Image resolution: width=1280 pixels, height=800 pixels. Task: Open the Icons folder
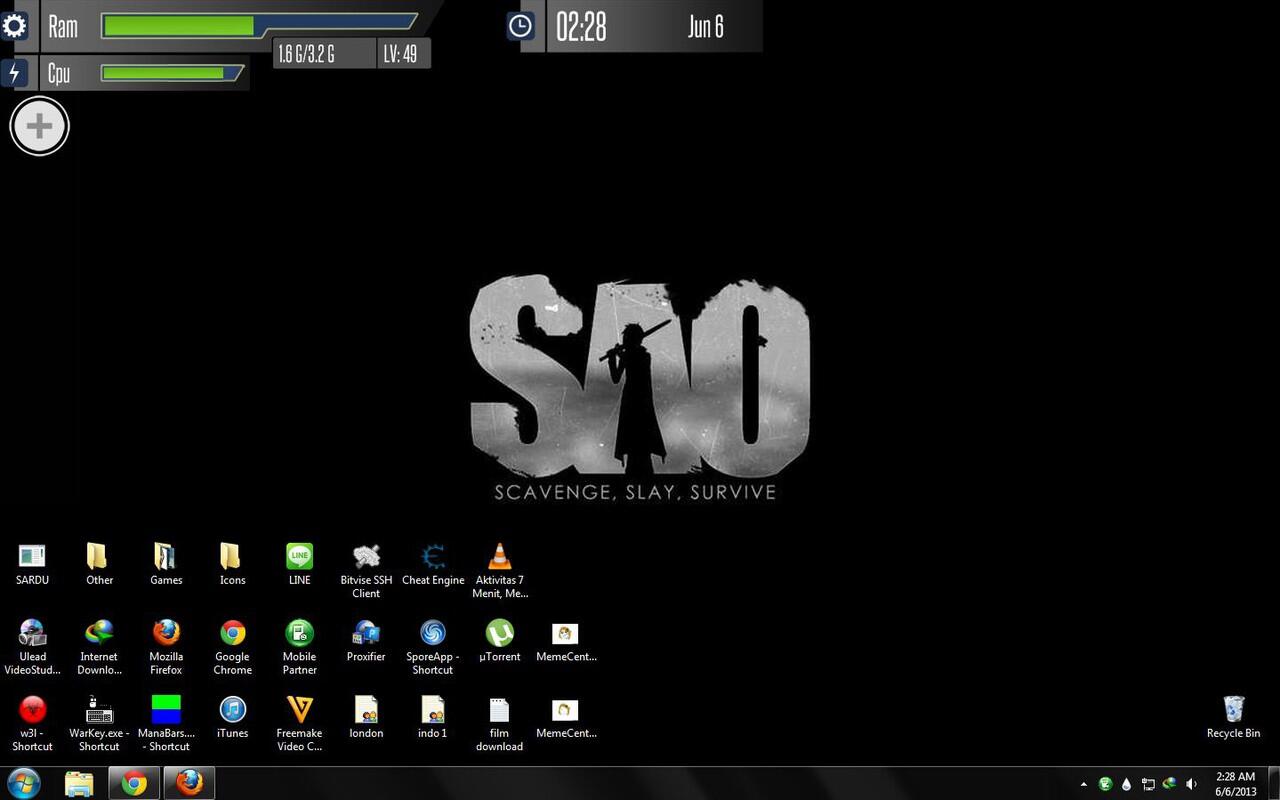click(x=232, y=565)
